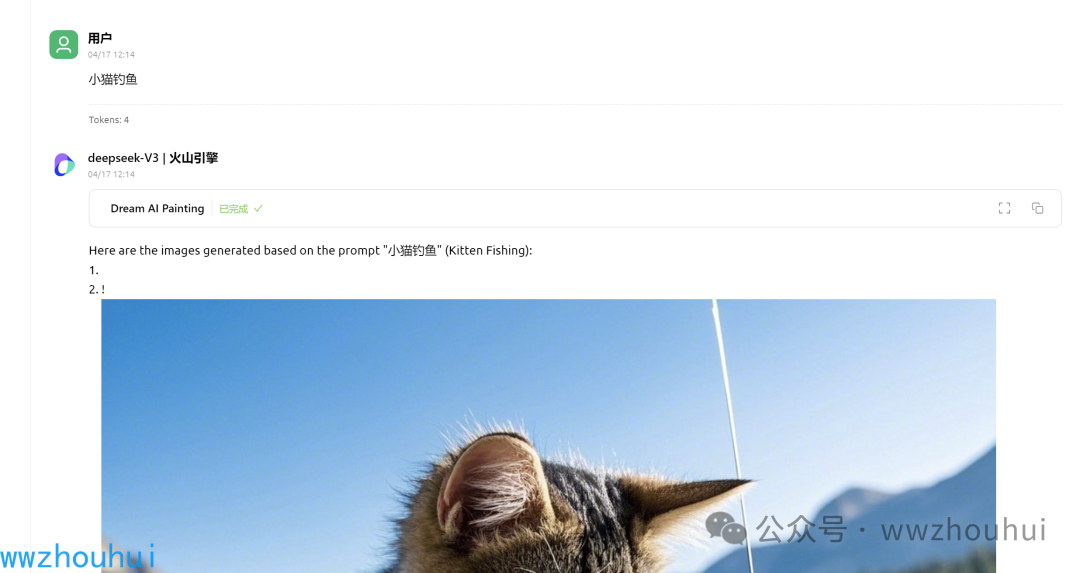The width and height of the screenshot is (1080, 573).
Task: Click the deepseek reply timestamp 04/17 12:14
Action: pyautogui.click(x=112, y=174)
